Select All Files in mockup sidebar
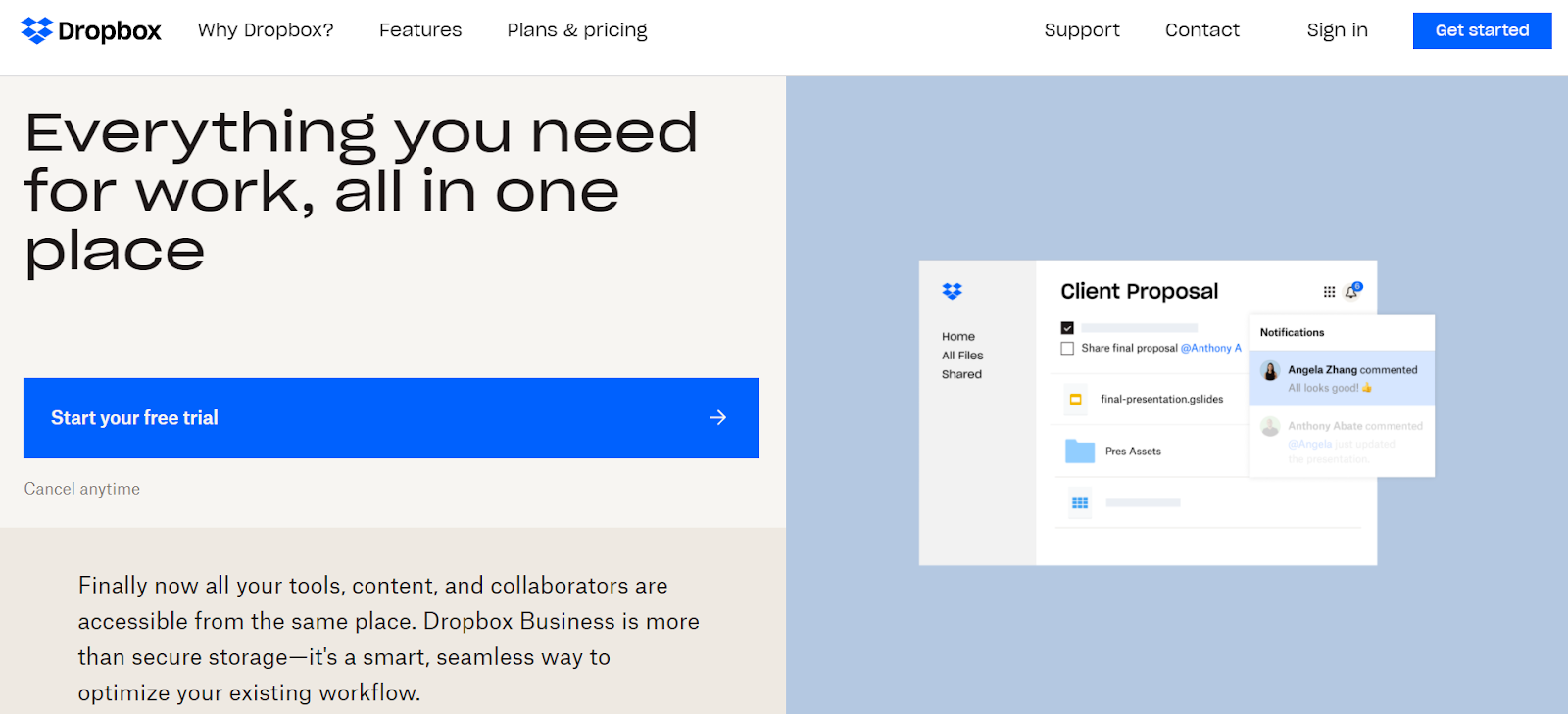1568x714 pixels. point(962,356)
